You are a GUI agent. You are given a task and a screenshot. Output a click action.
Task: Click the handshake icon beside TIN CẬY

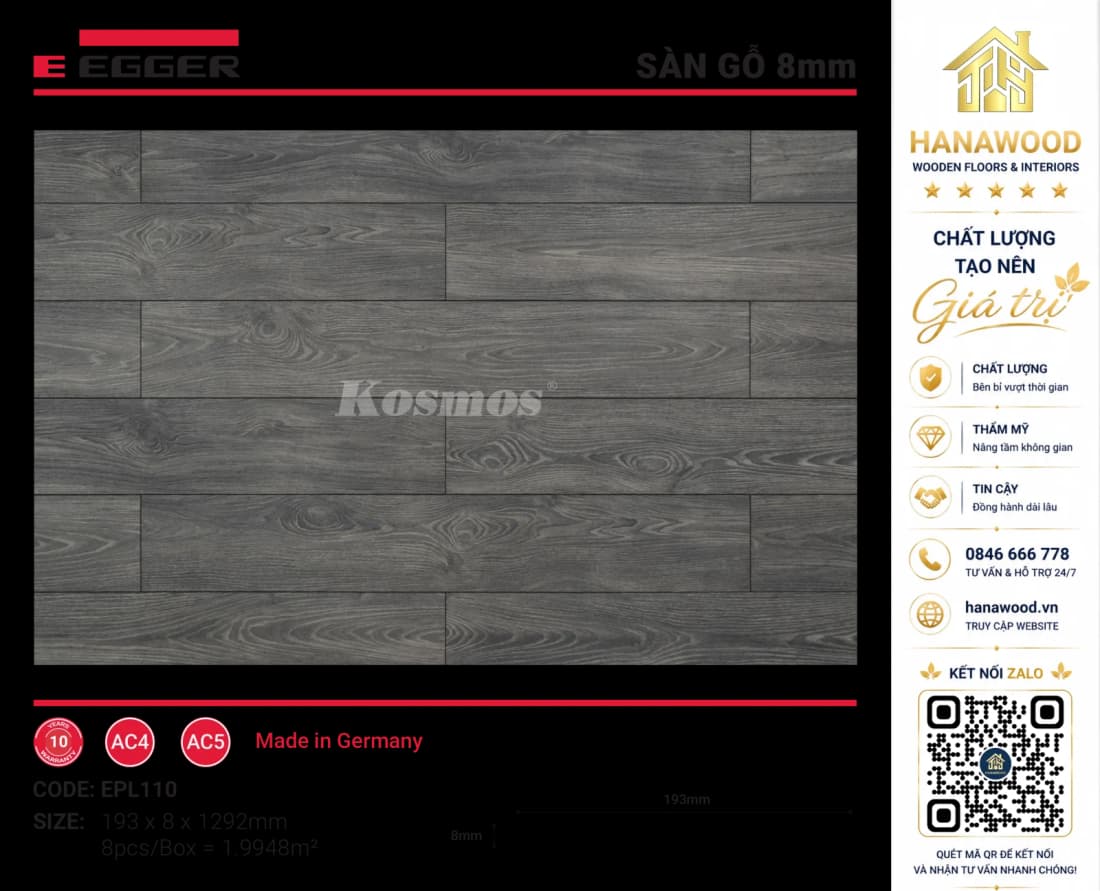[930, 497]
